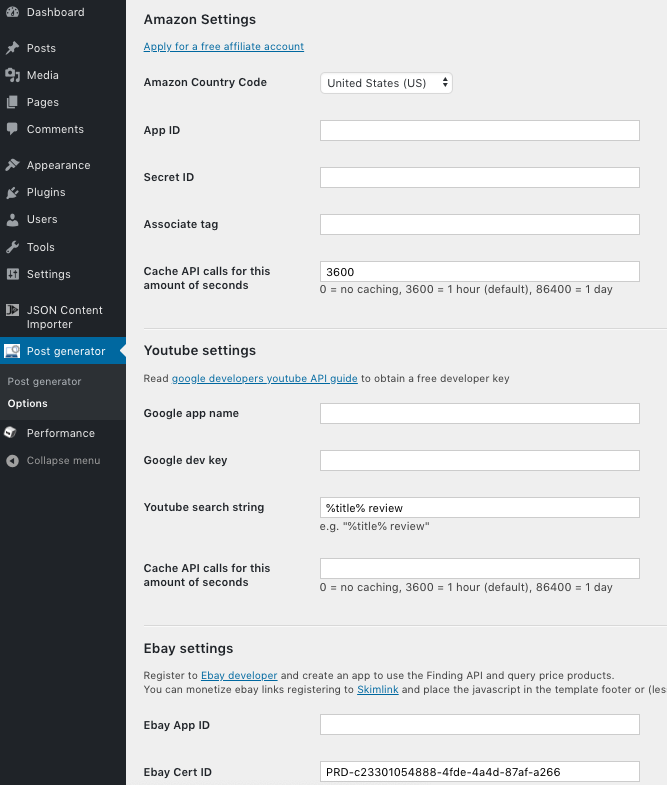Focus the Google dev key field
The height and width of the screenshot is (785, 667).
[x=480, y=461]
